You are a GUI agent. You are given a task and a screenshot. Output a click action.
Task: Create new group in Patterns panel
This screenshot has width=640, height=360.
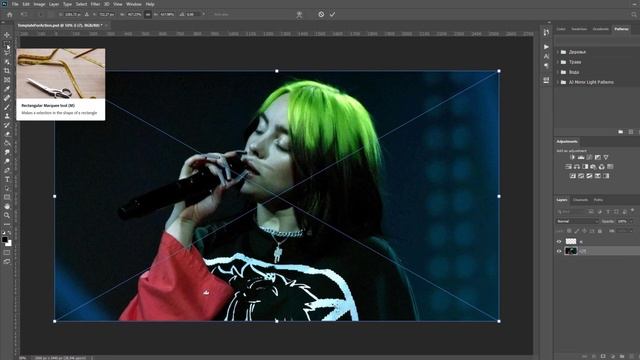point(620,132)
